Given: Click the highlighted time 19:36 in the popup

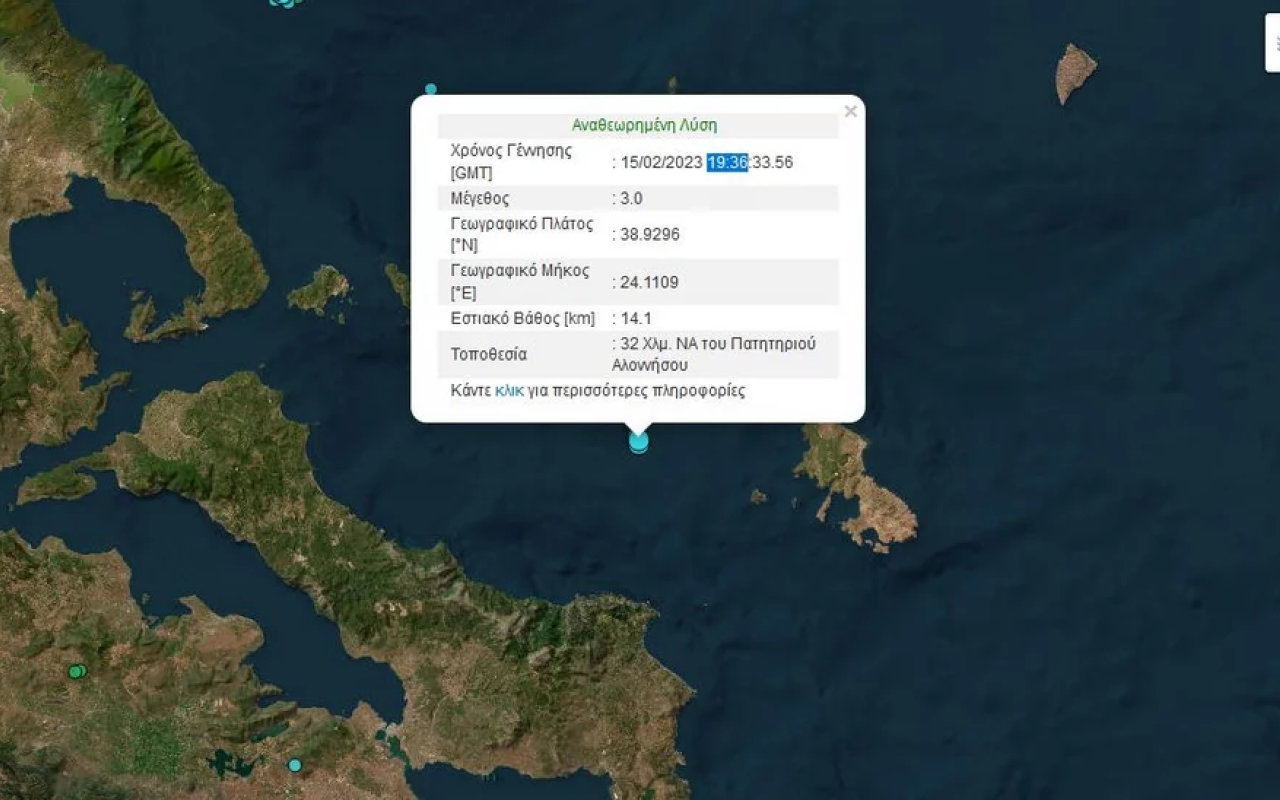Looking at the screenshot, I should [x=727, y=162].
